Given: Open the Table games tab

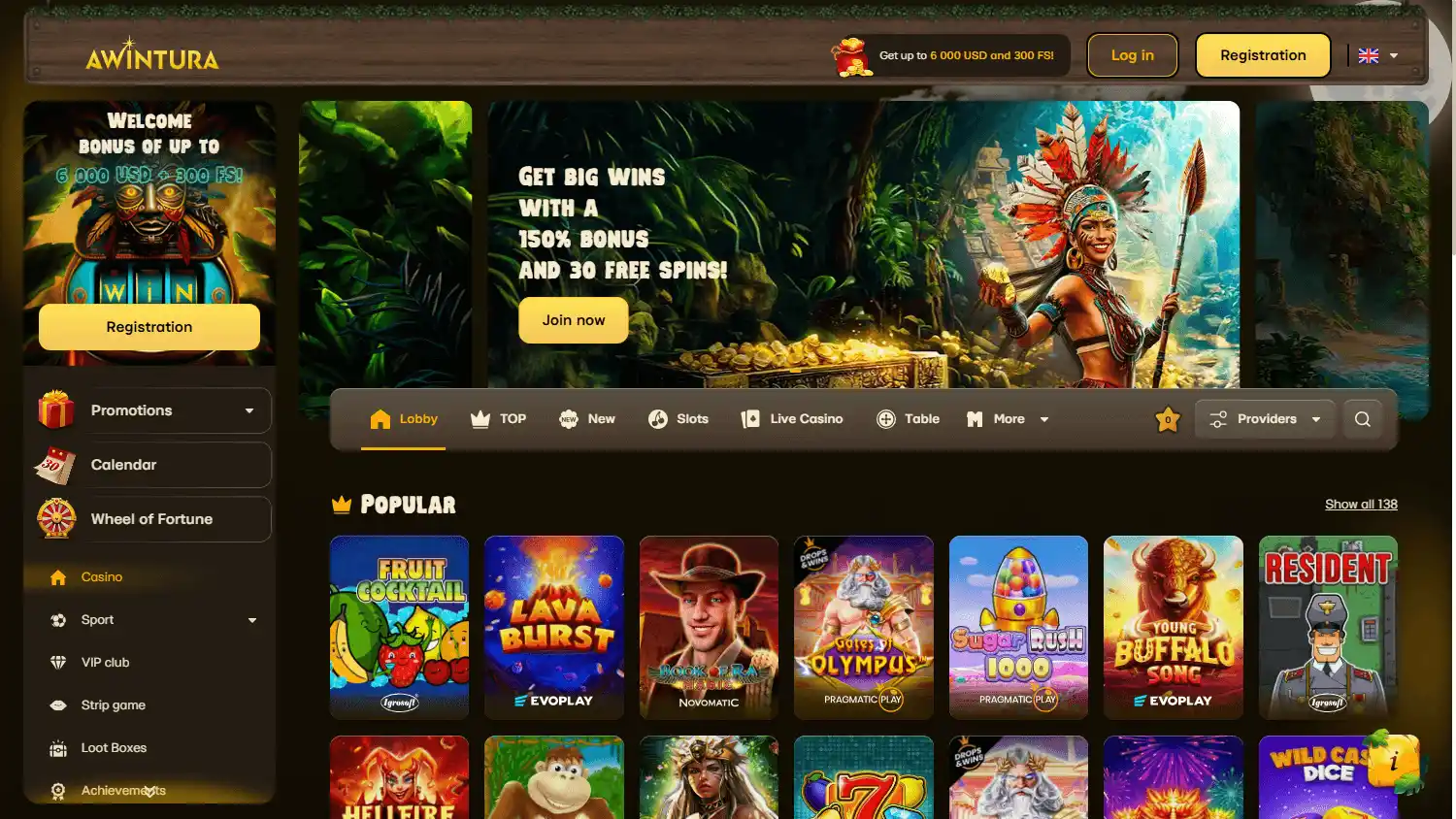Looking at the screenshot, I should pyautogui.click(x=909, y=419).
